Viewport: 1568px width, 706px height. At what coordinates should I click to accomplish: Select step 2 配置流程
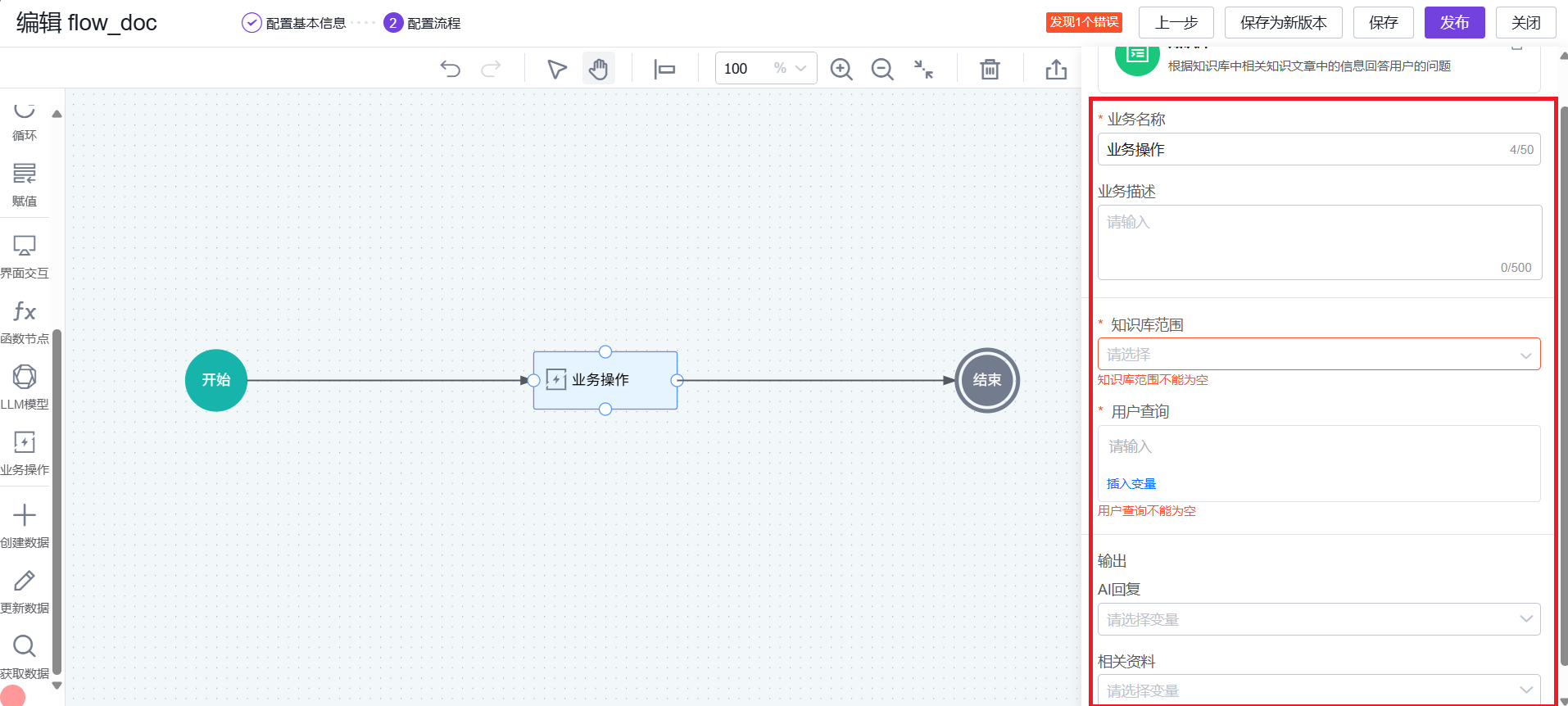[x=422, y=23]
